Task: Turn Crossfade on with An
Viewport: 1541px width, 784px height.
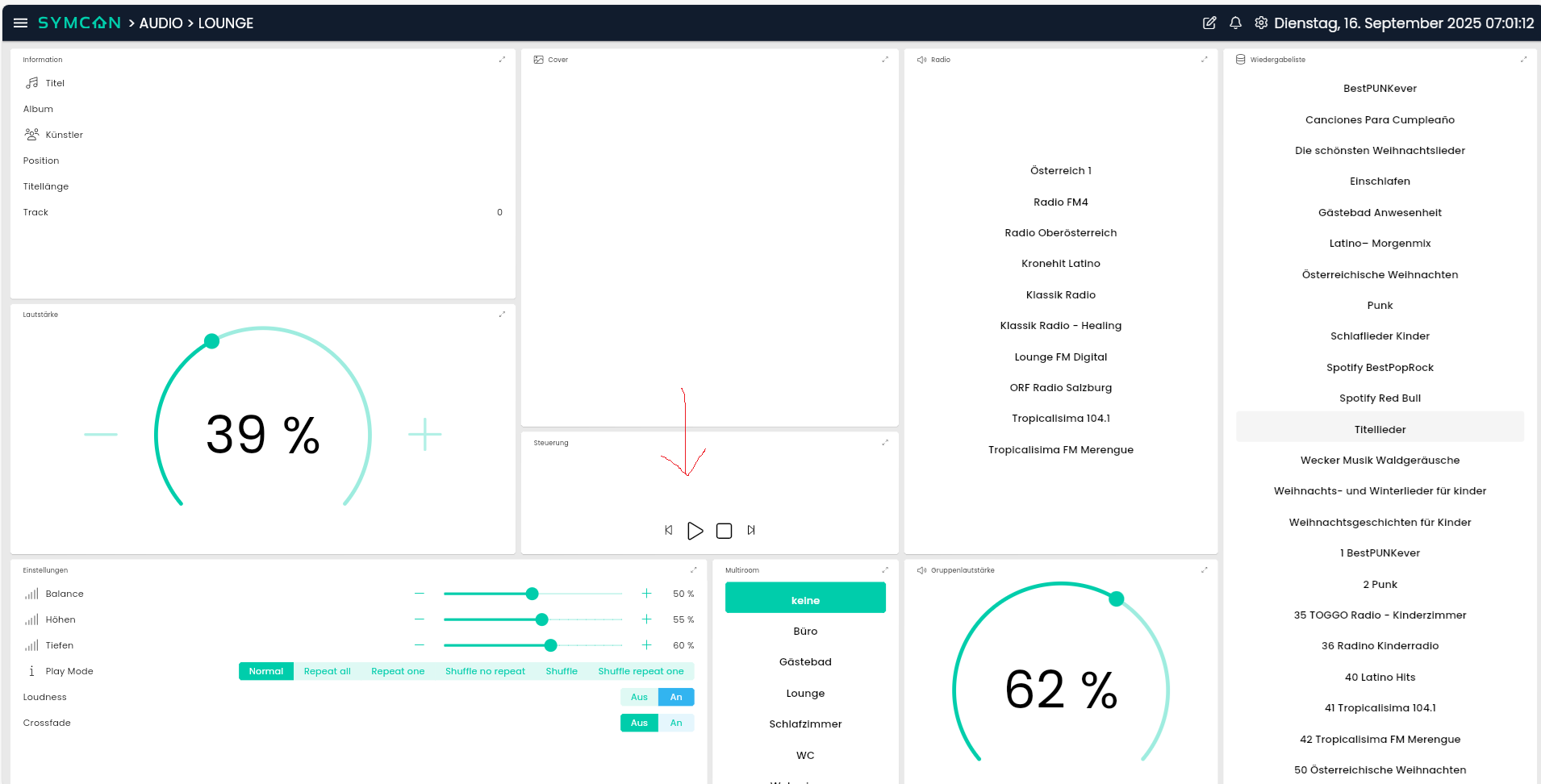Action: [676, 723]
